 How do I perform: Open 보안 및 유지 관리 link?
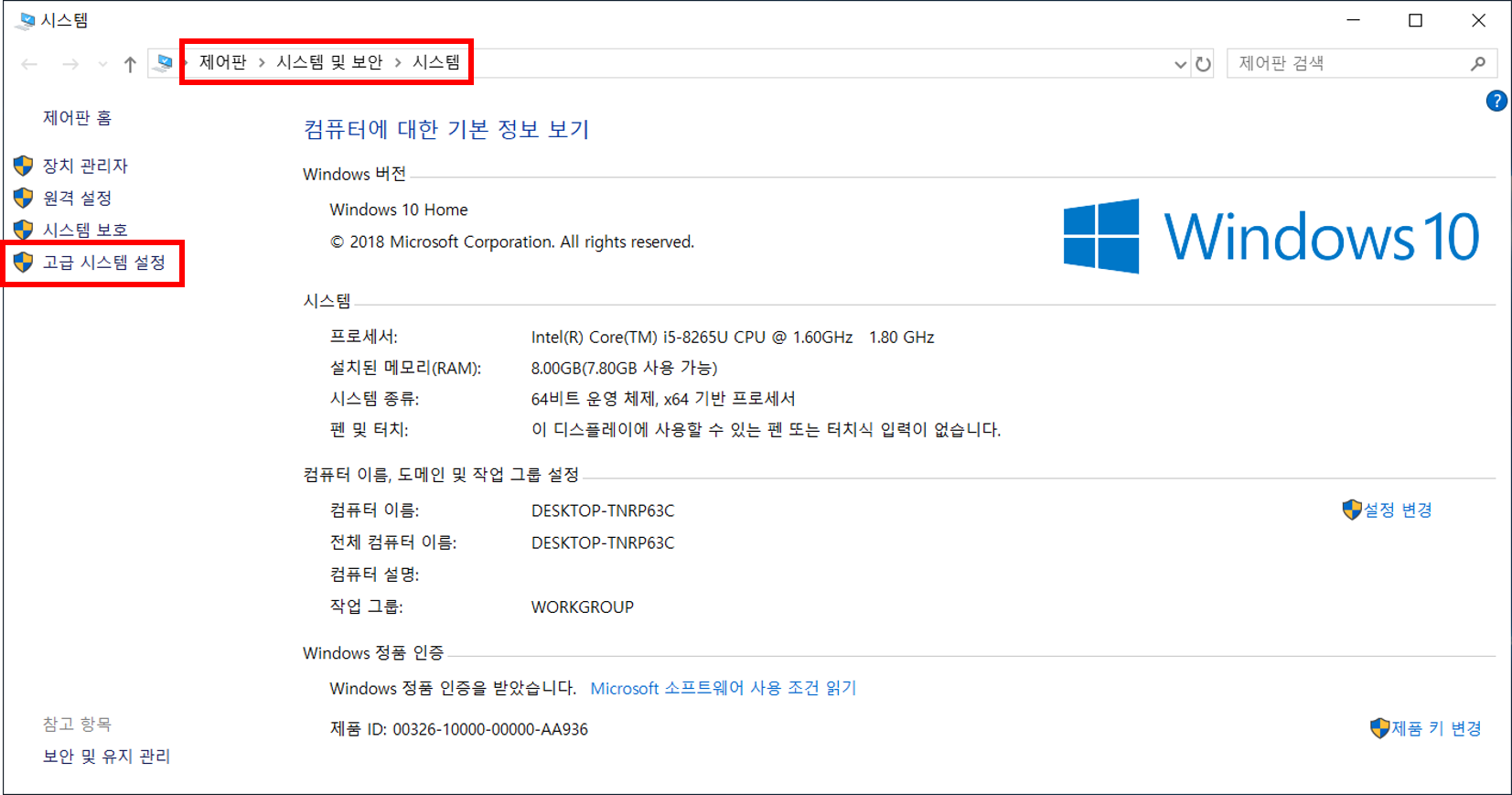106,757
